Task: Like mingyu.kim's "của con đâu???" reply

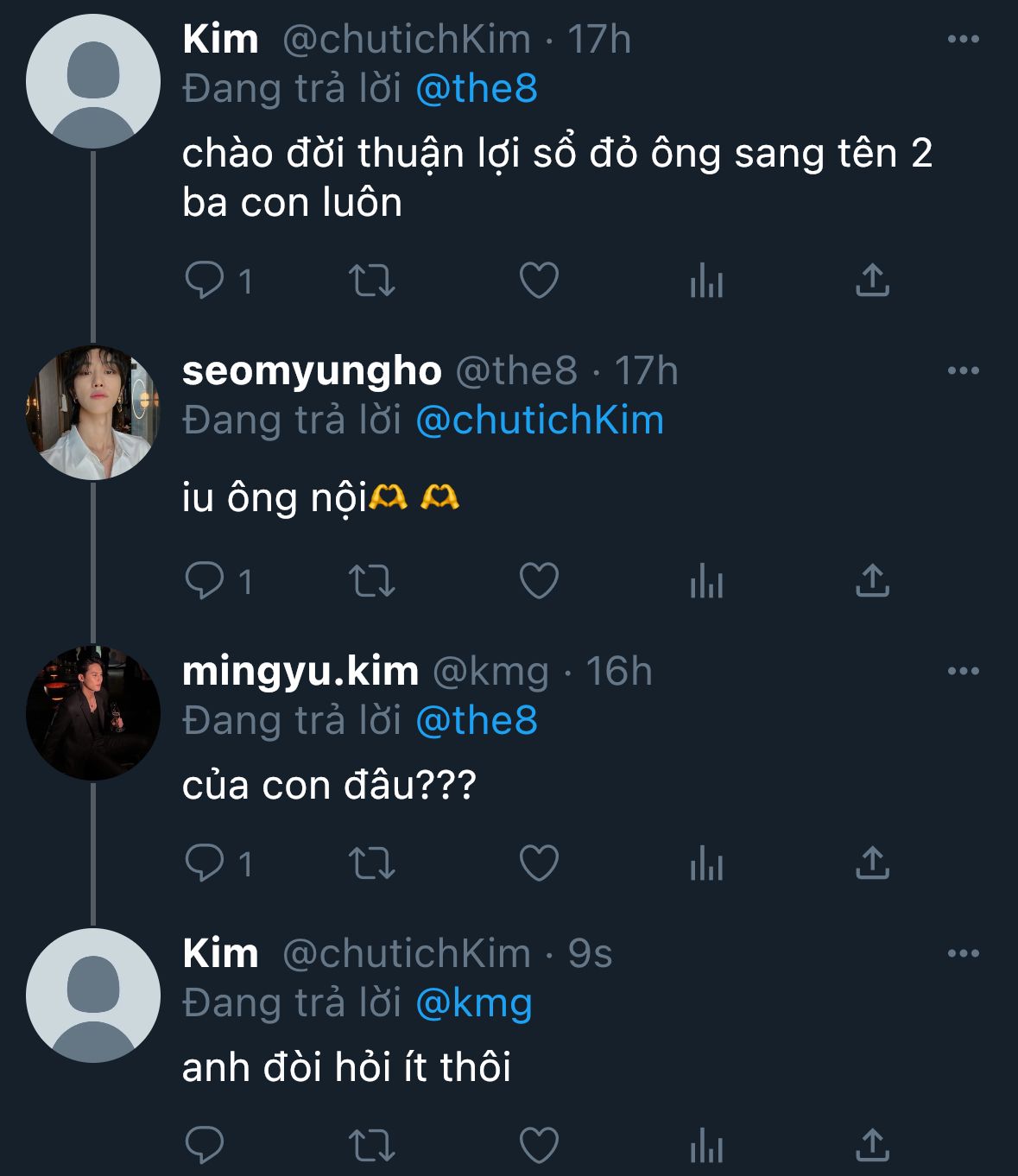Action: (x=539, y=863)
